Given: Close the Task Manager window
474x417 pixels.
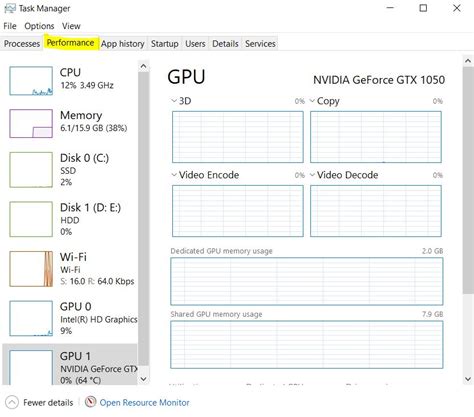Looking at the screenshot, I should [x=457, y=8].
